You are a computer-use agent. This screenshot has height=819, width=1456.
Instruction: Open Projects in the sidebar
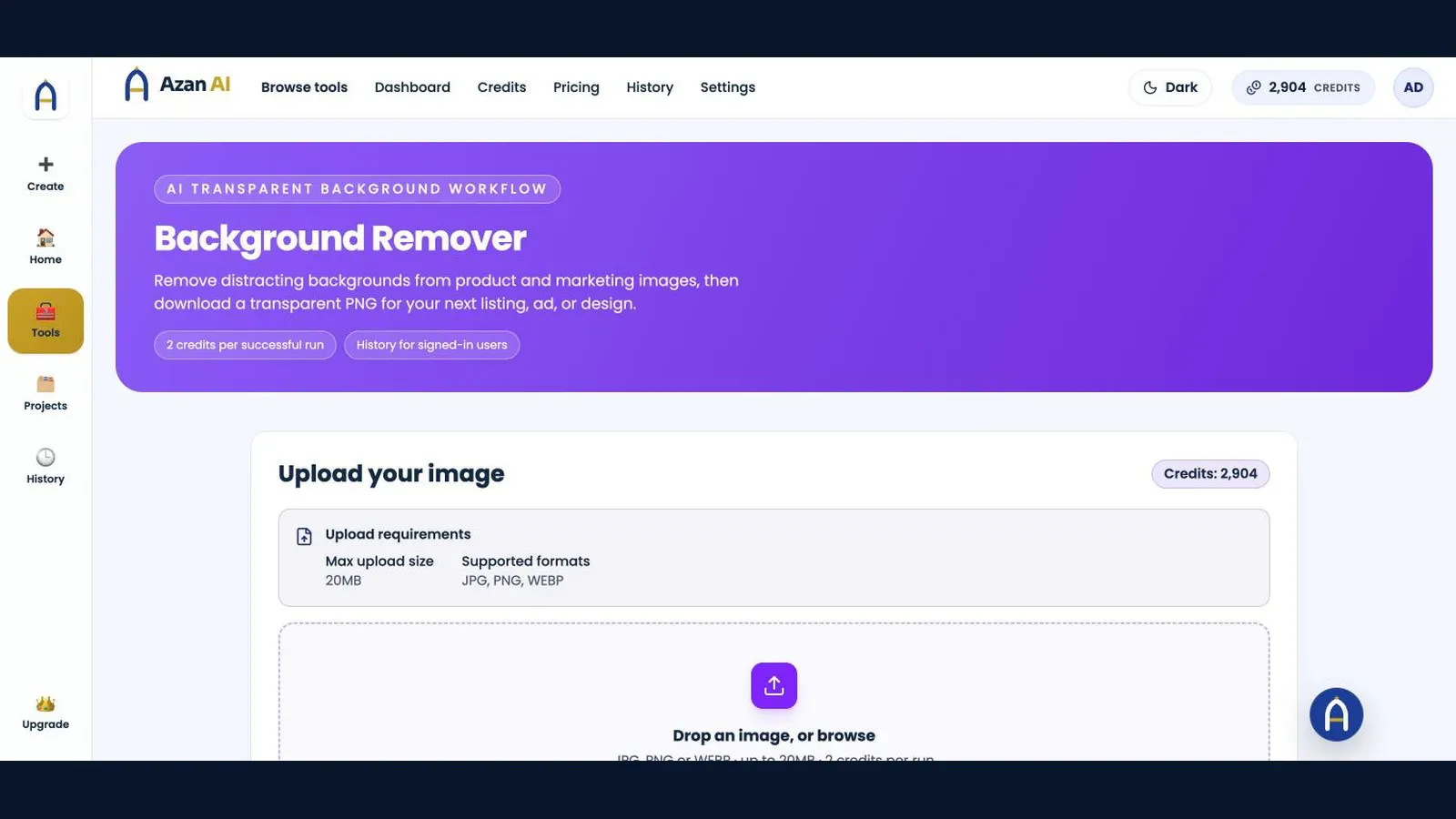45,394
